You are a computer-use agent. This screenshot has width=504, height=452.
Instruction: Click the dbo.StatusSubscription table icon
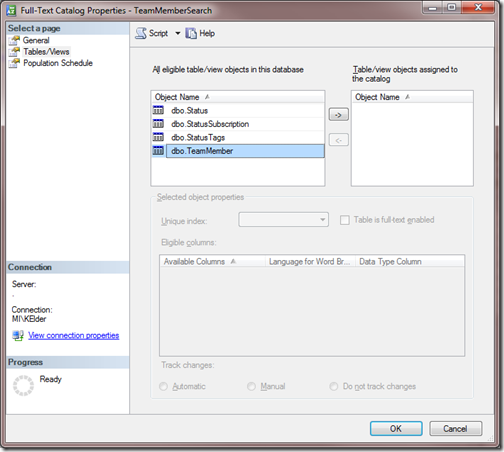pos(158,124)
